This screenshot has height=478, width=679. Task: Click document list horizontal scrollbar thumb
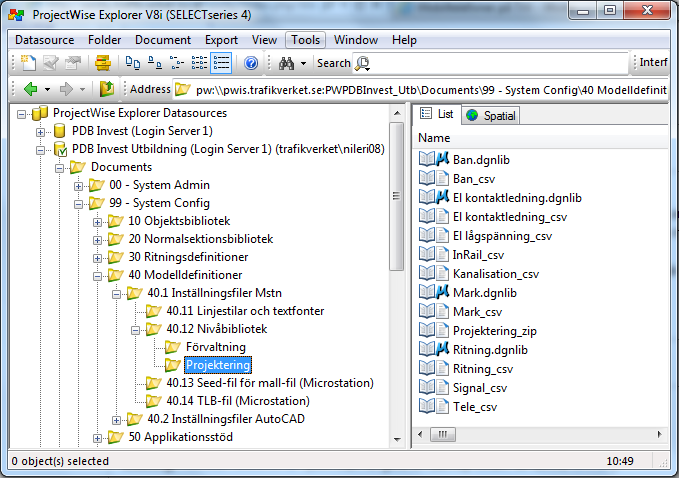[x=443, y=434]
